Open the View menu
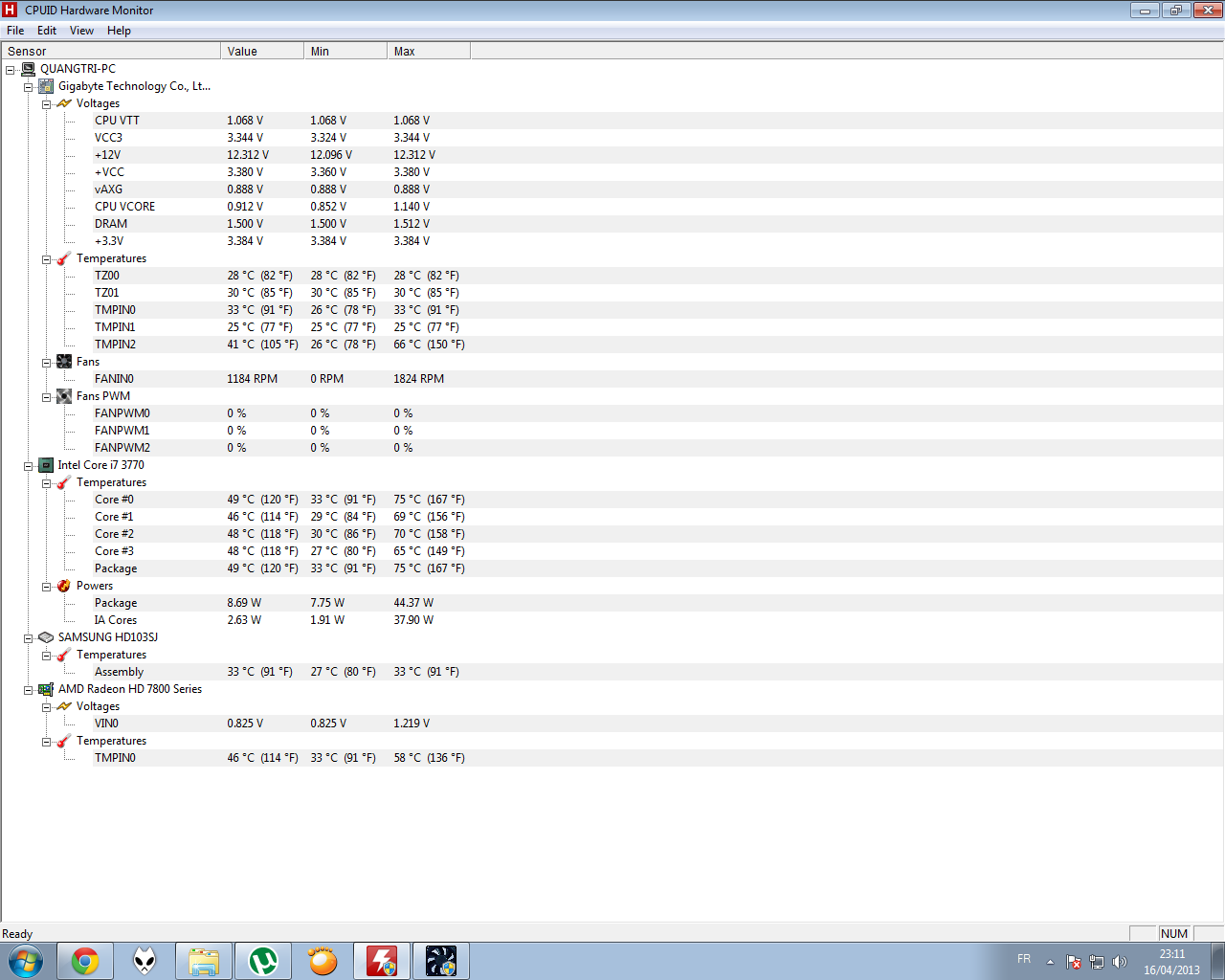 [x=81, y=31]
